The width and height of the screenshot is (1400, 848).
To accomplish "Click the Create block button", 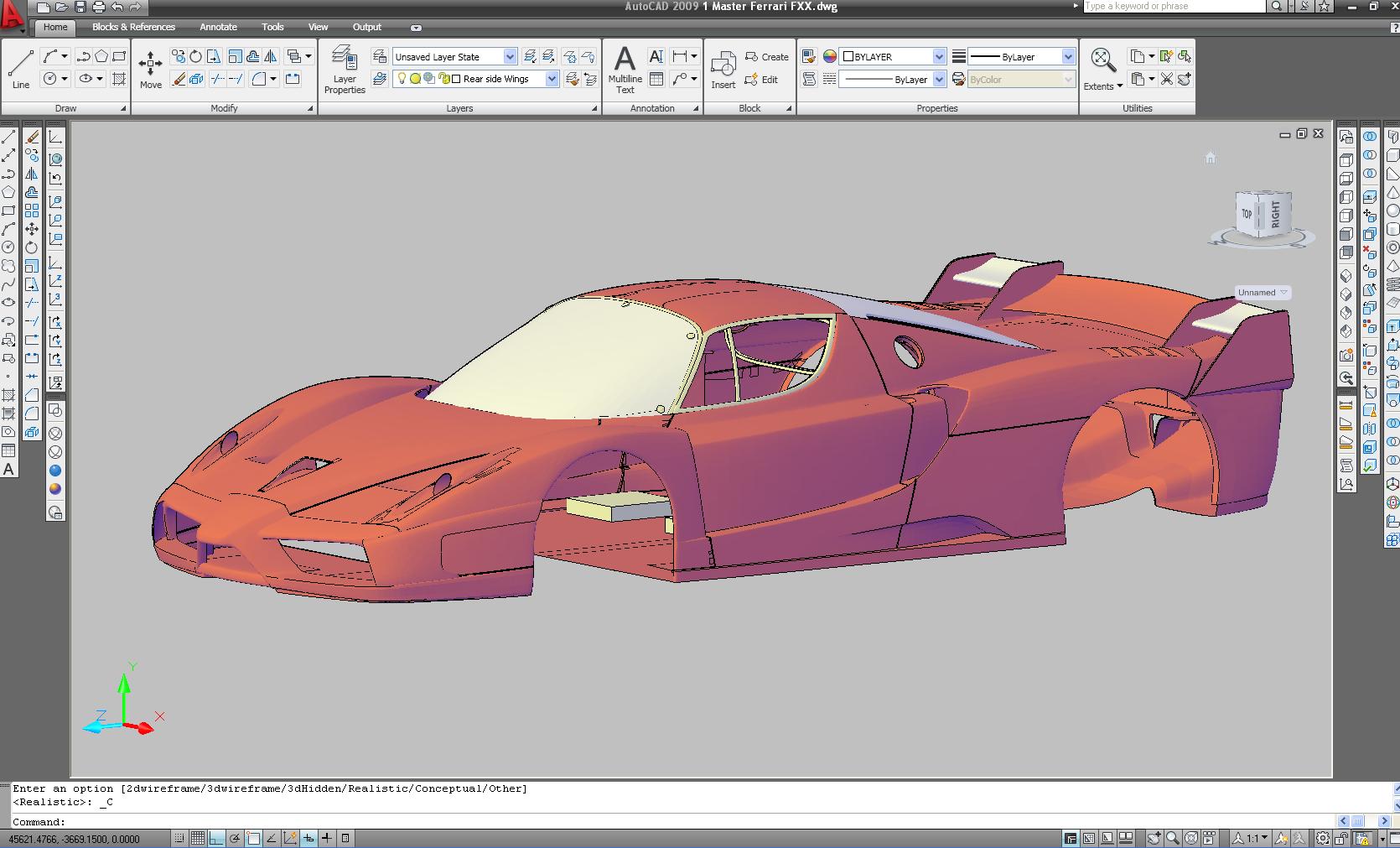I will click(767, 57).
